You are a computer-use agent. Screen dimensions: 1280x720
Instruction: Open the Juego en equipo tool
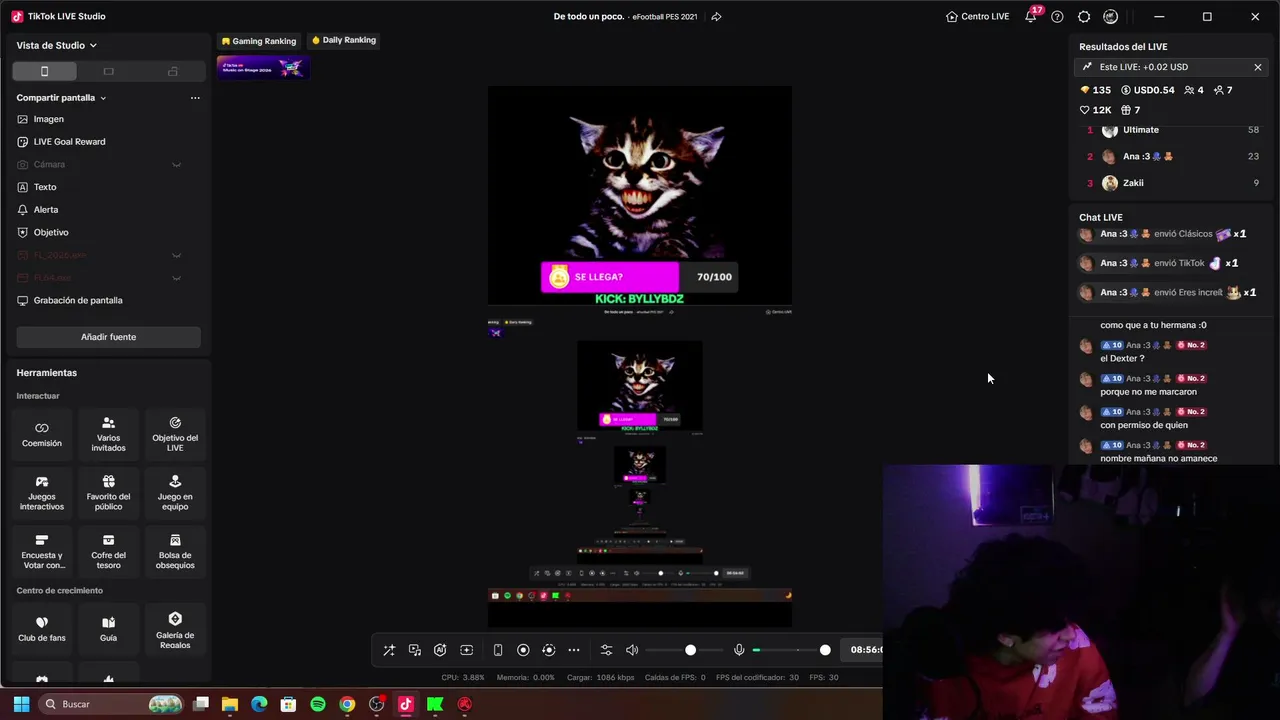pyautogui.click(x=175, y=493)
